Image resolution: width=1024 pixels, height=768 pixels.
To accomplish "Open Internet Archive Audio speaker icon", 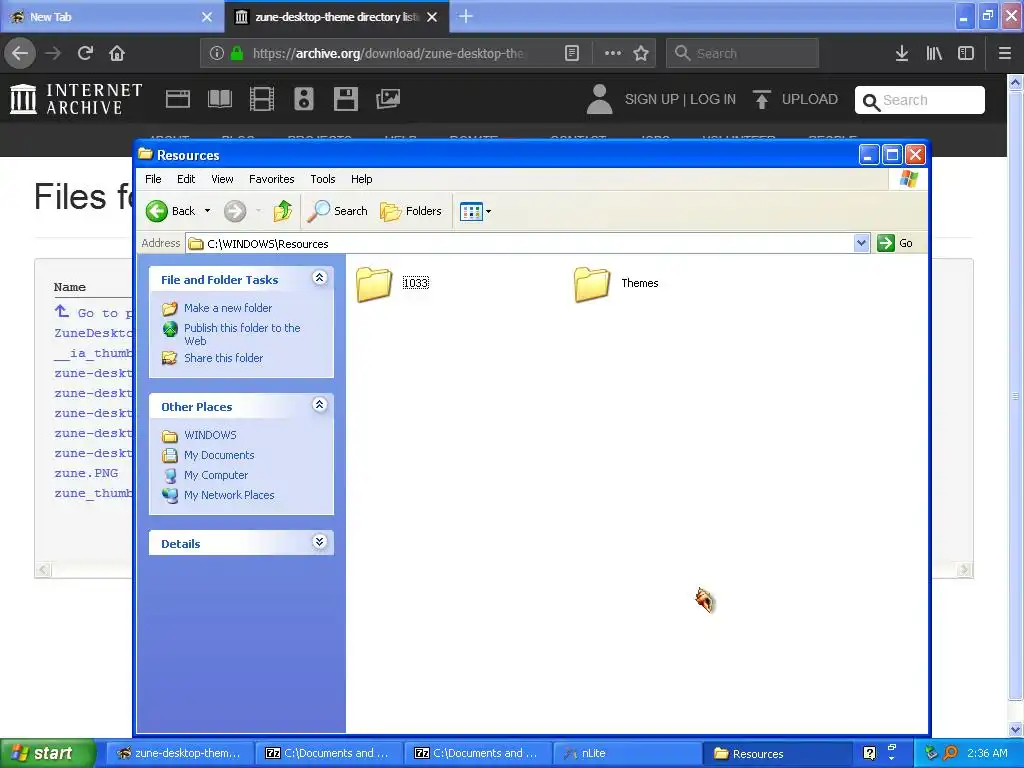I will pos(304,99).
